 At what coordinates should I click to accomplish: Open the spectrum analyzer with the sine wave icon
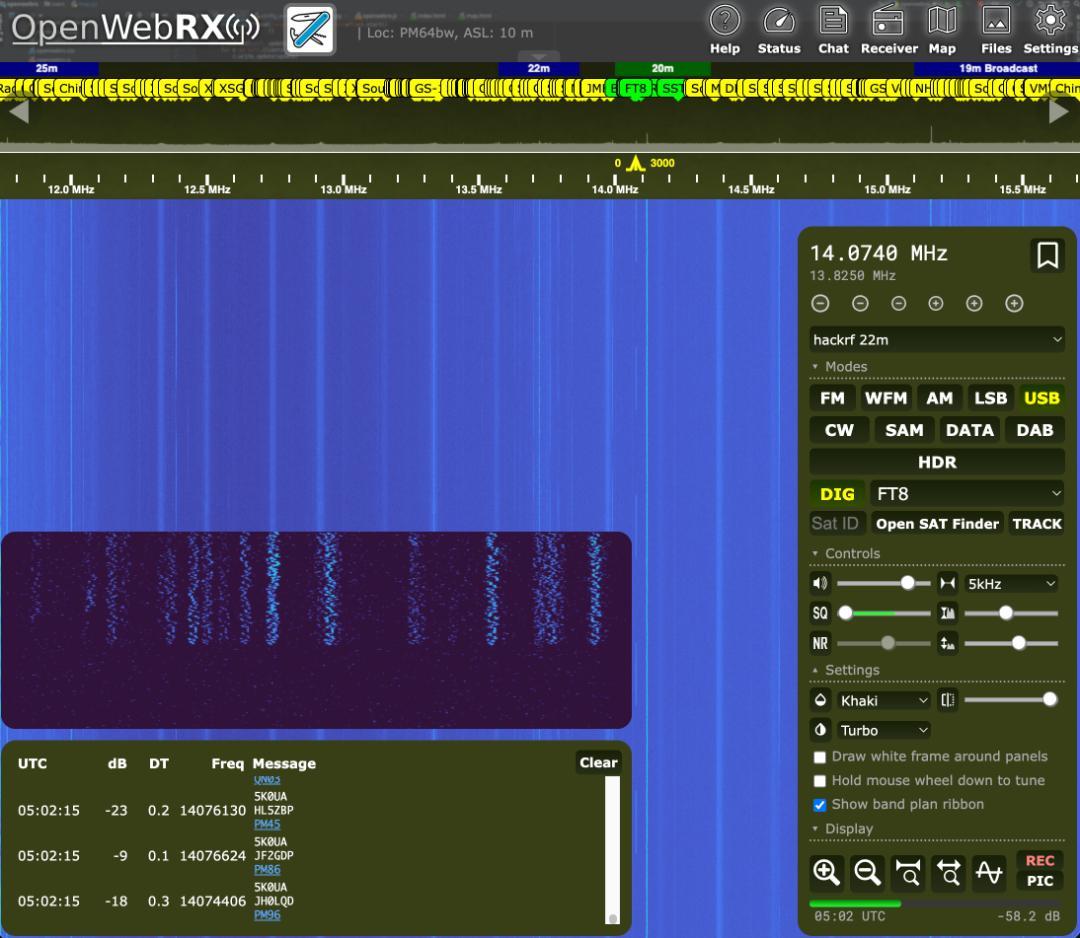(x=989, y=873)
